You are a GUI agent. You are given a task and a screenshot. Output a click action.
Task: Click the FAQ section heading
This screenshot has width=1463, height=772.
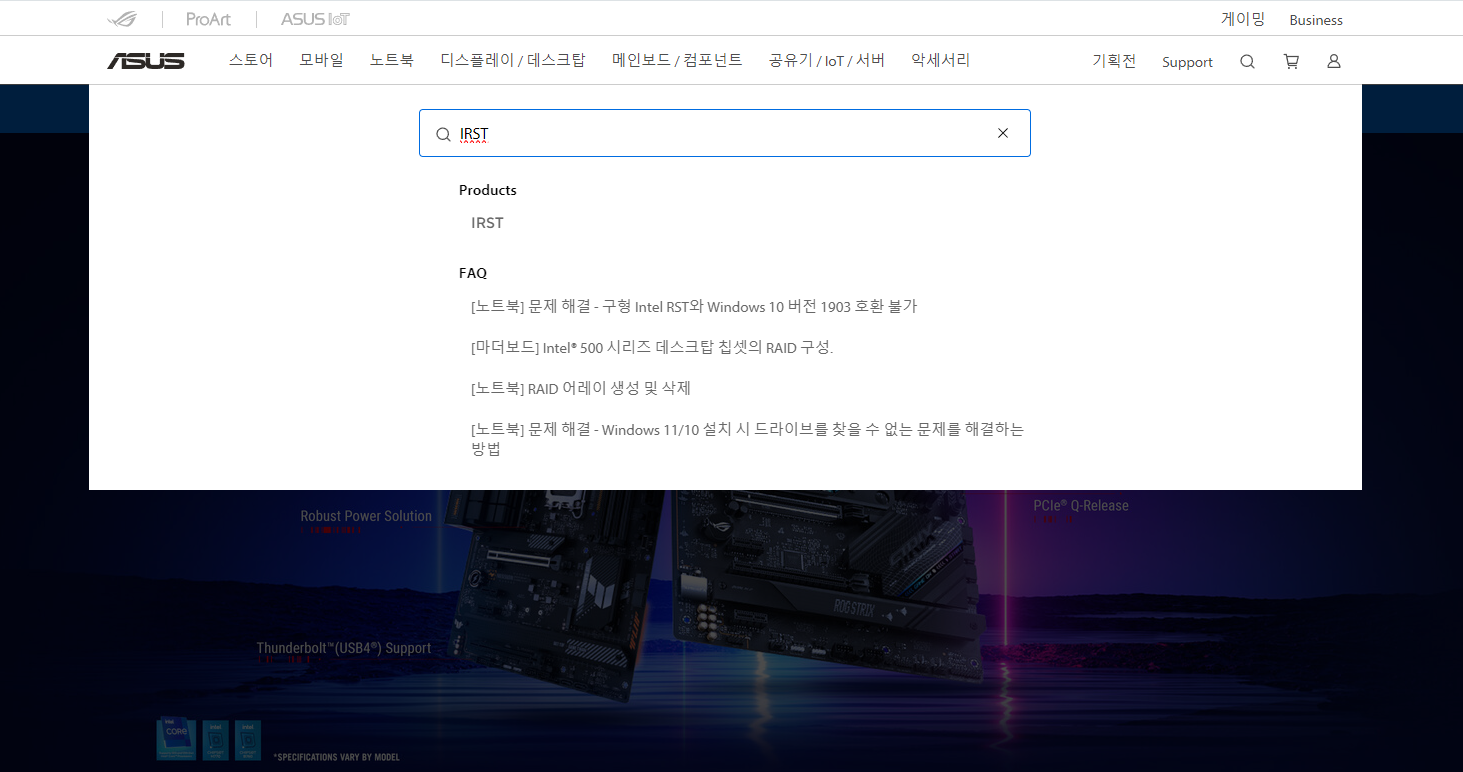coord(473,273)
